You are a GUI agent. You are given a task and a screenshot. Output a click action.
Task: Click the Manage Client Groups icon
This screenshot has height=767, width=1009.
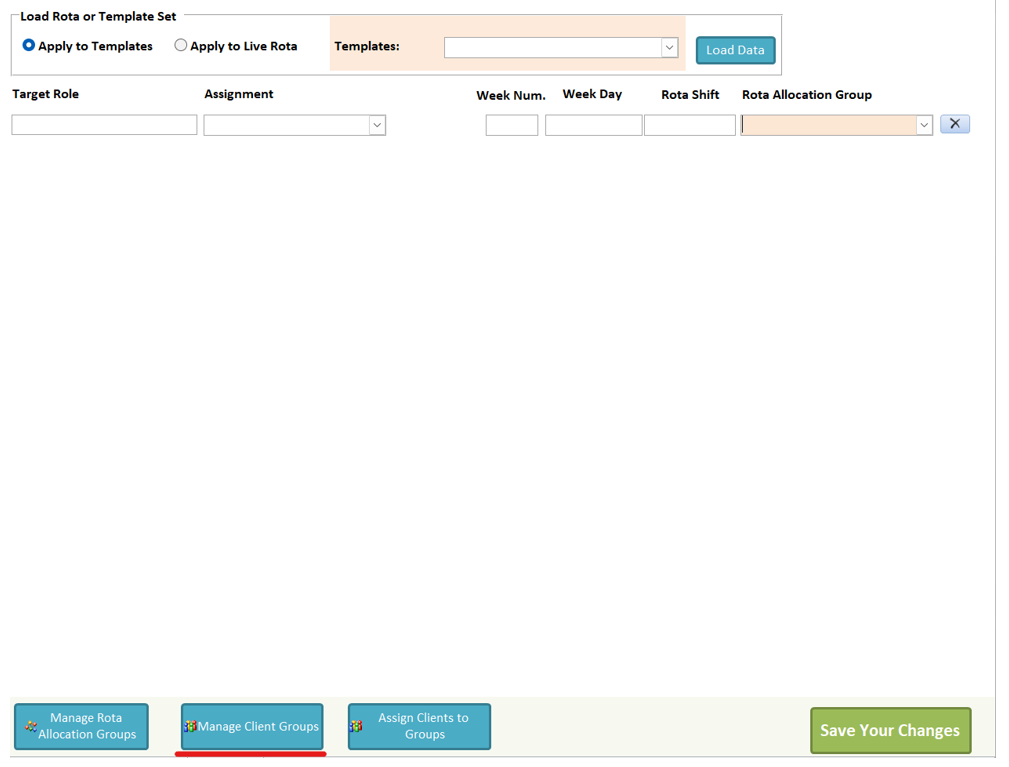click(190, 726)
